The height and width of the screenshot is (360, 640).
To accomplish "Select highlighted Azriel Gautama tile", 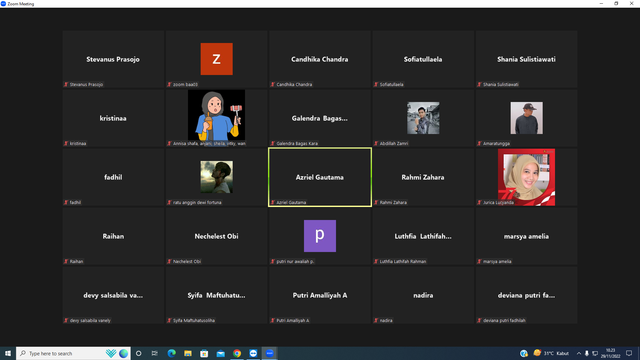I will 320,177.
